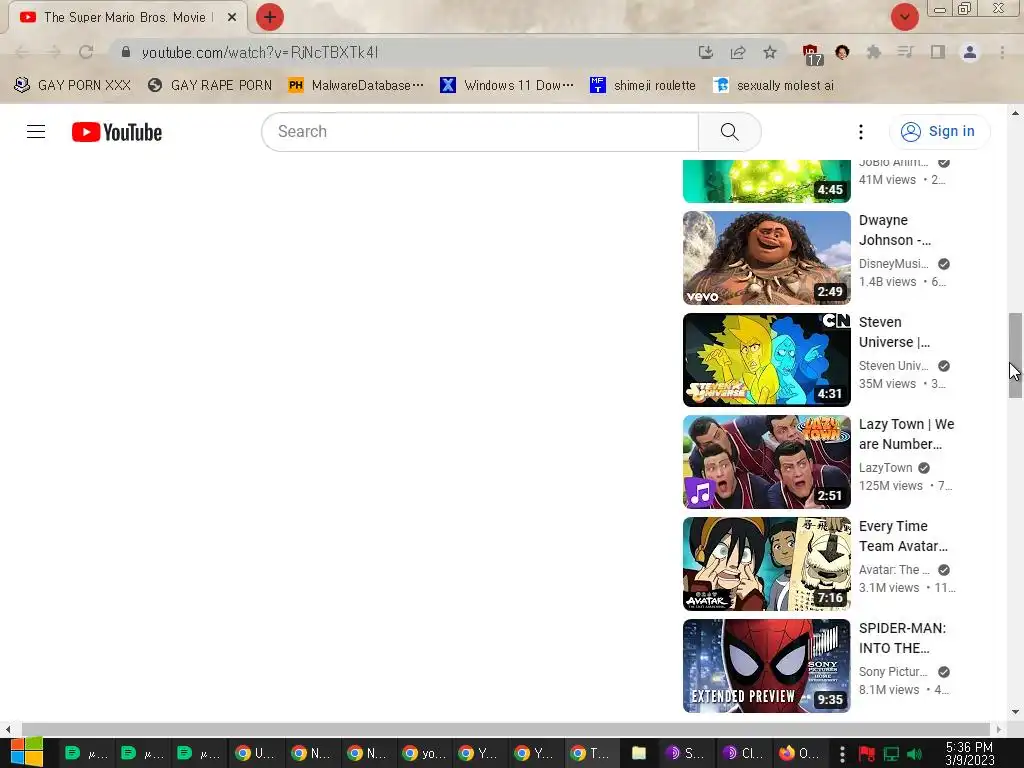Open Sony Pictur... channel name
The height and width of the screenshot is (768, 1024).
point(893,671)
